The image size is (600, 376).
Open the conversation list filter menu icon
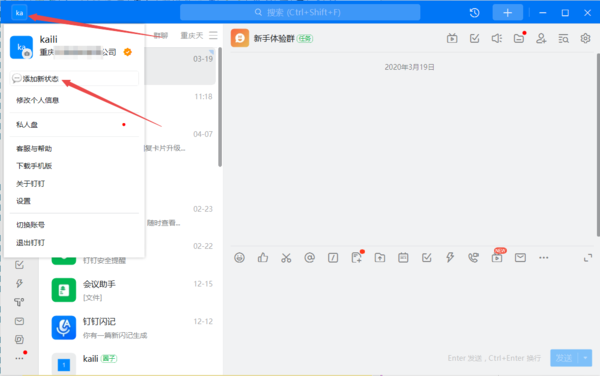pos(214,36)
